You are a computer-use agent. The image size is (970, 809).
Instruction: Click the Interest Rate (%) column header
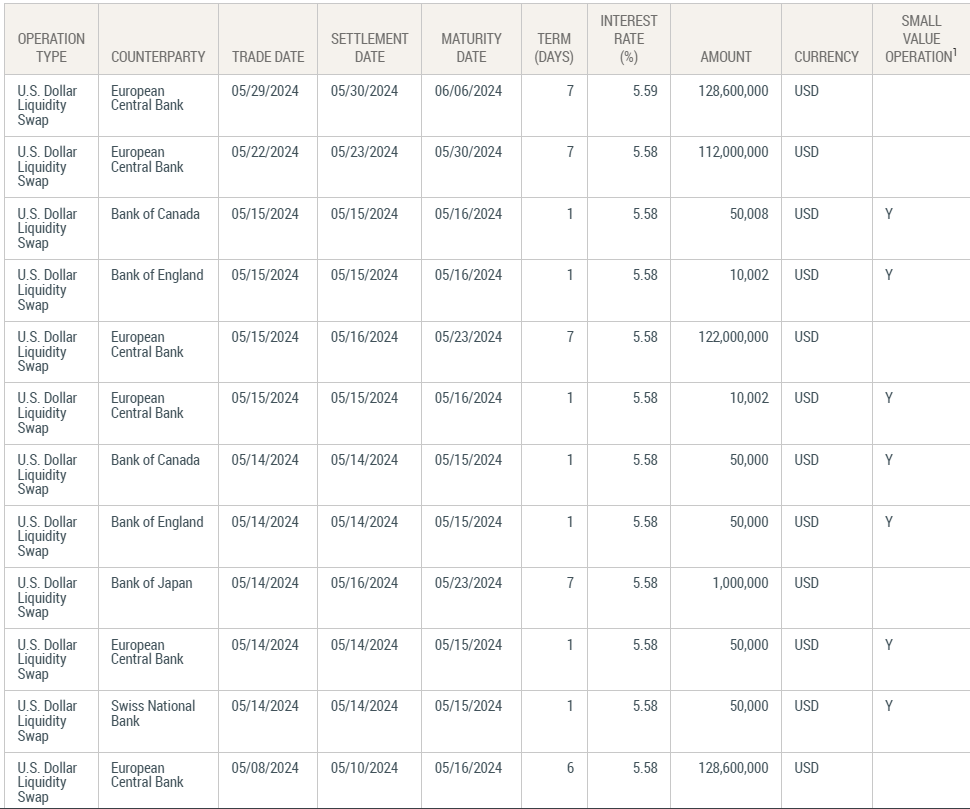628,39
